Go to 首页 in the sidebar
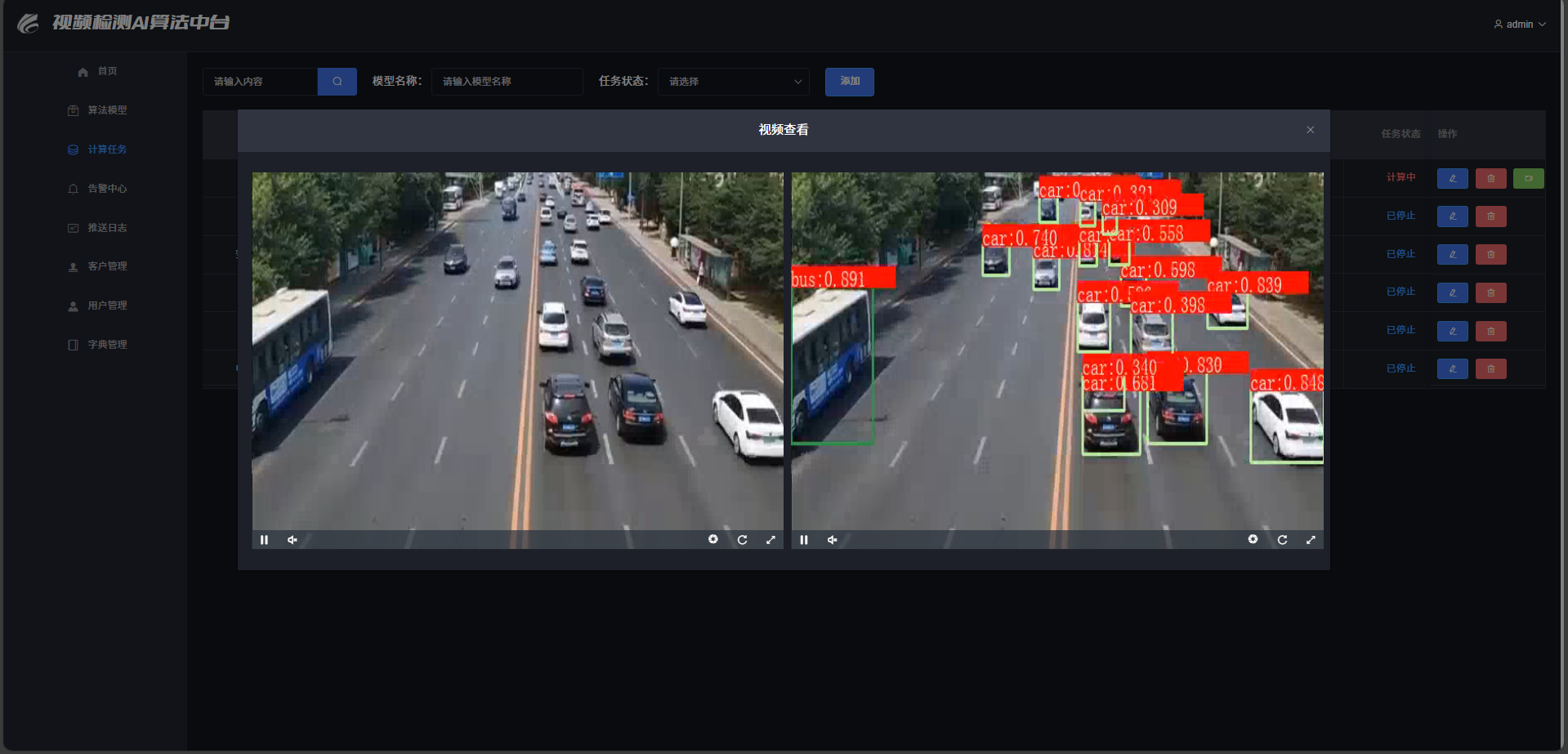The image size is (1568, 754). (x=96, y=71)
